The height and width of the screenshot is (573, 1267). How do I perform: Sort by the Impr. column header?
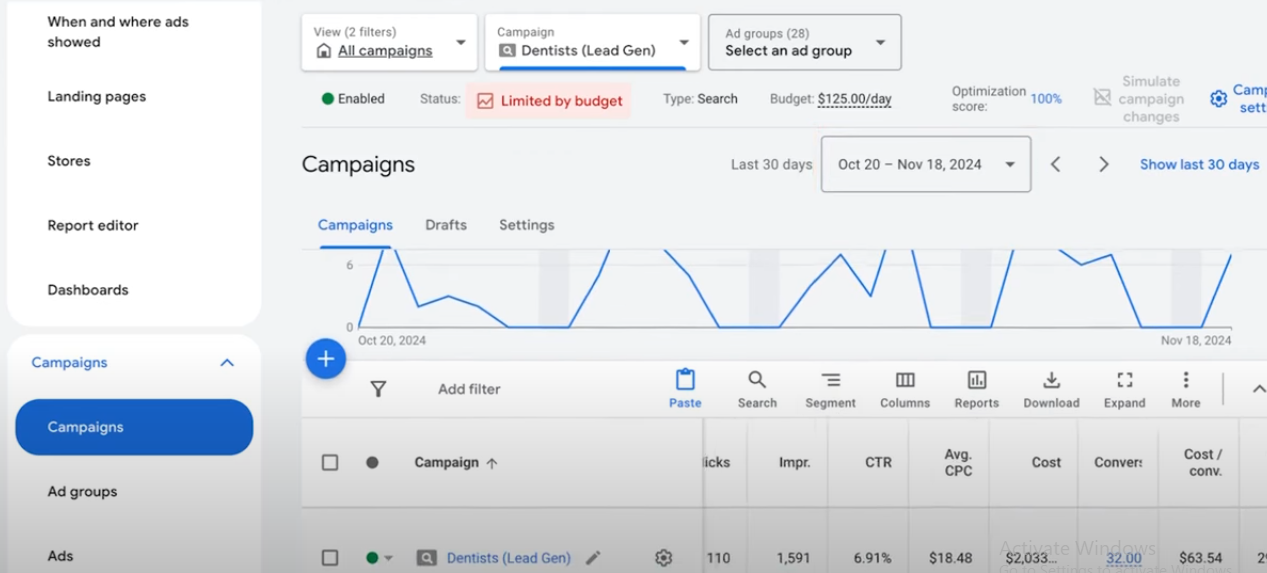pyautogui.click(x=795, y=462)
